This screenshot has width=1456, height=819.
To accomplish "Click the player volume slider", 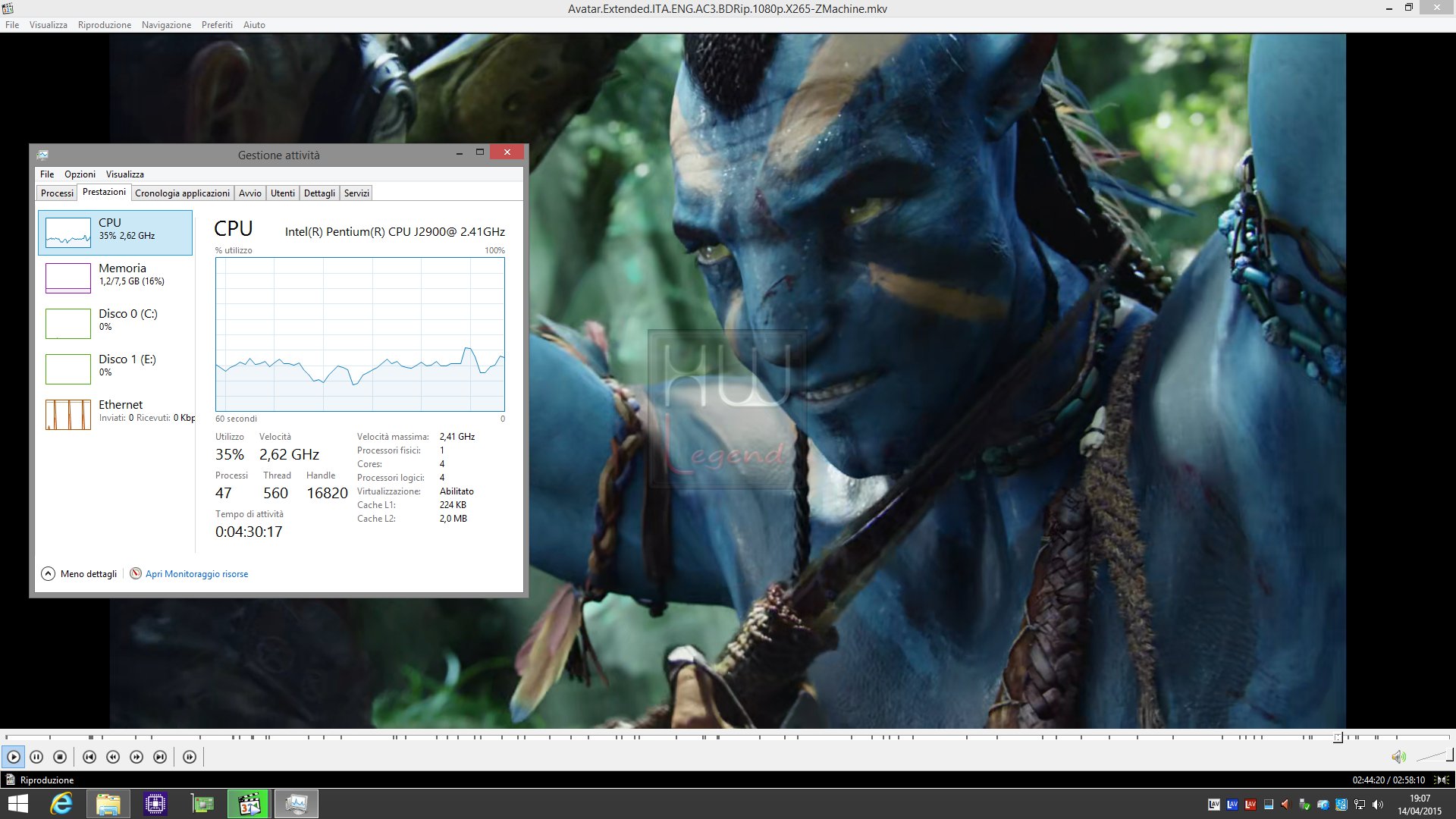I will pos(1434,756).
